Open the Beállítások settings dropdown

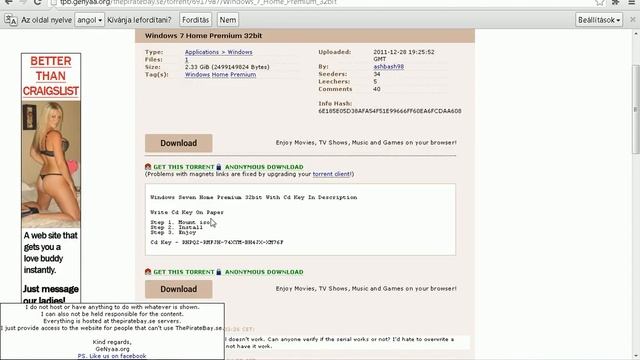click(600, 20)
